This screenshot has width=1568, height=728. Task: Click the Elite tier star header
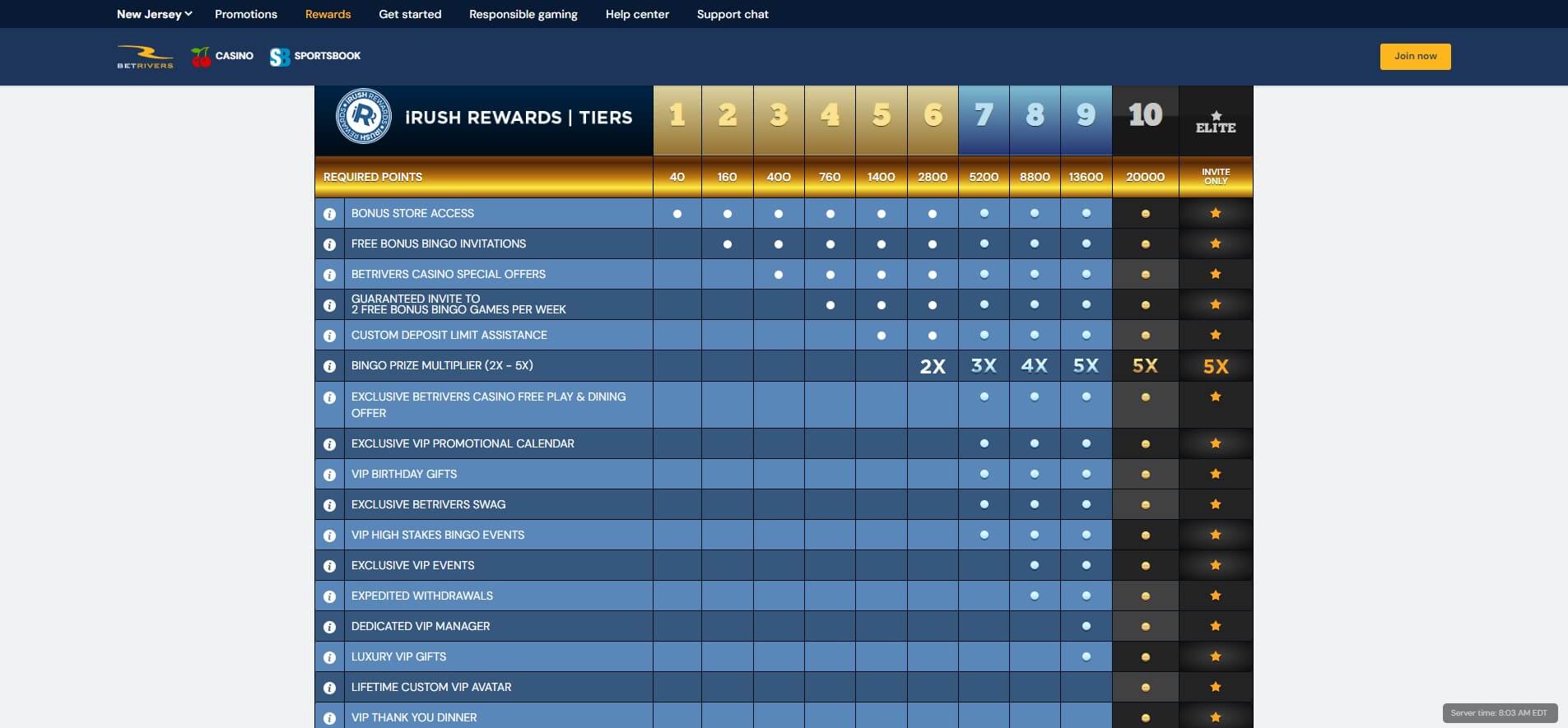[x=1216, y=122]
